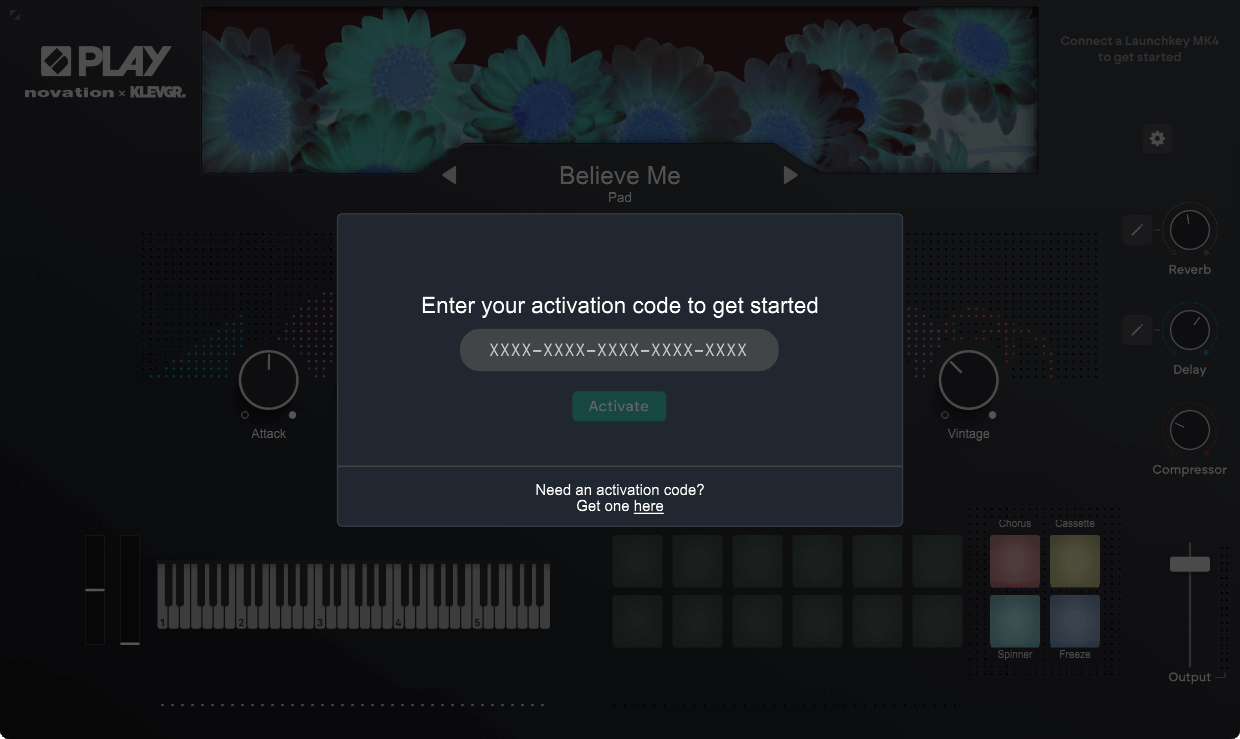Toggle the Cassette pad
The width and height of the screenshot is (1240, 739).
(1075, 561)
